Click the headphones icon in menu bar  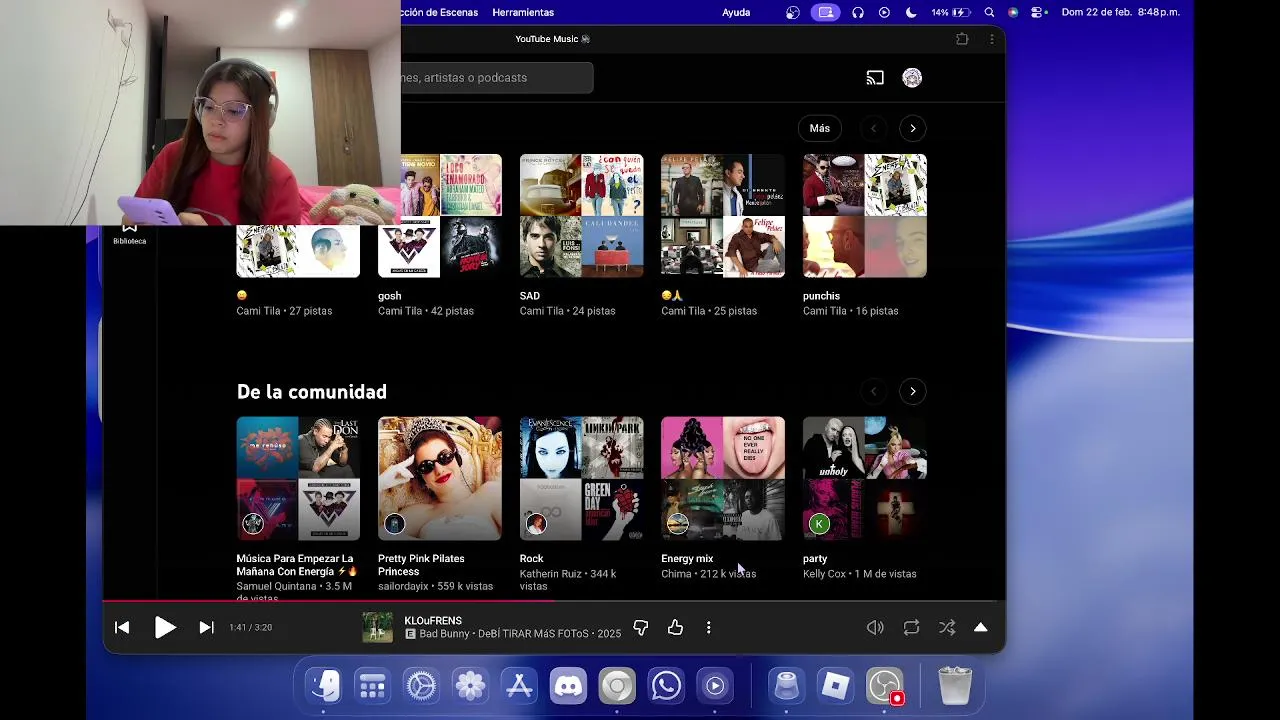click(858, 12)
